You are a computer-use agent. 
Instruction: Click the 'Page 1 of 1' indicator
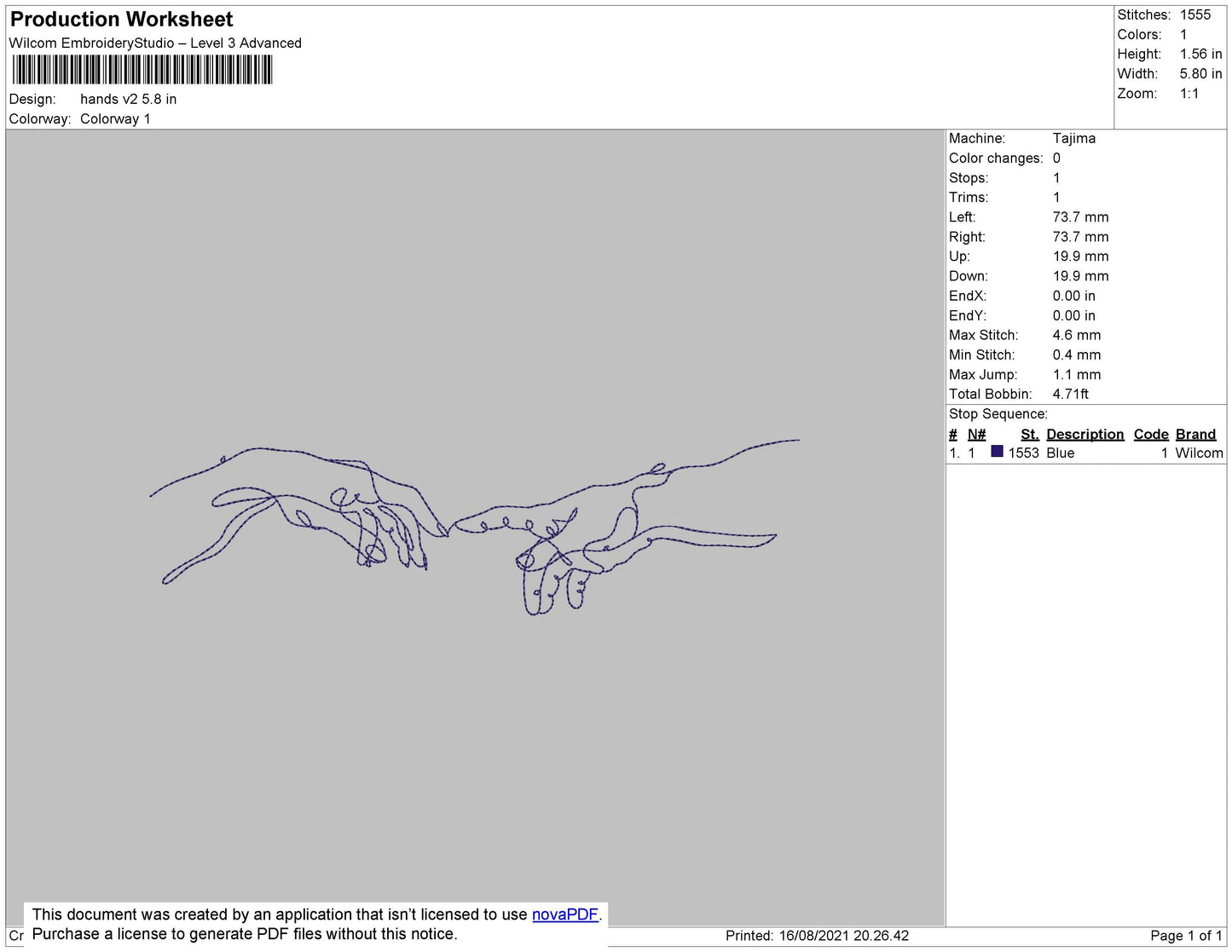click(1186, 936)
